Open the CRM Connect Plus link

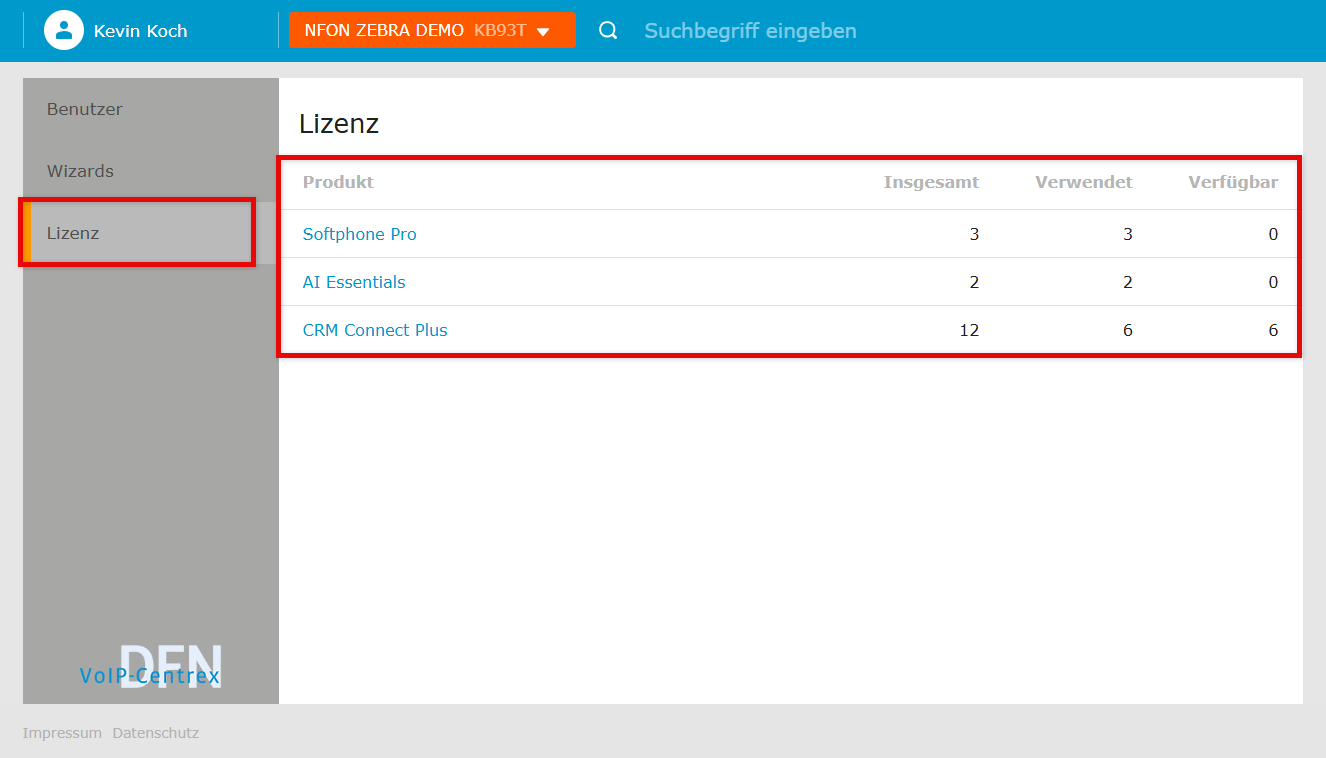375,330
